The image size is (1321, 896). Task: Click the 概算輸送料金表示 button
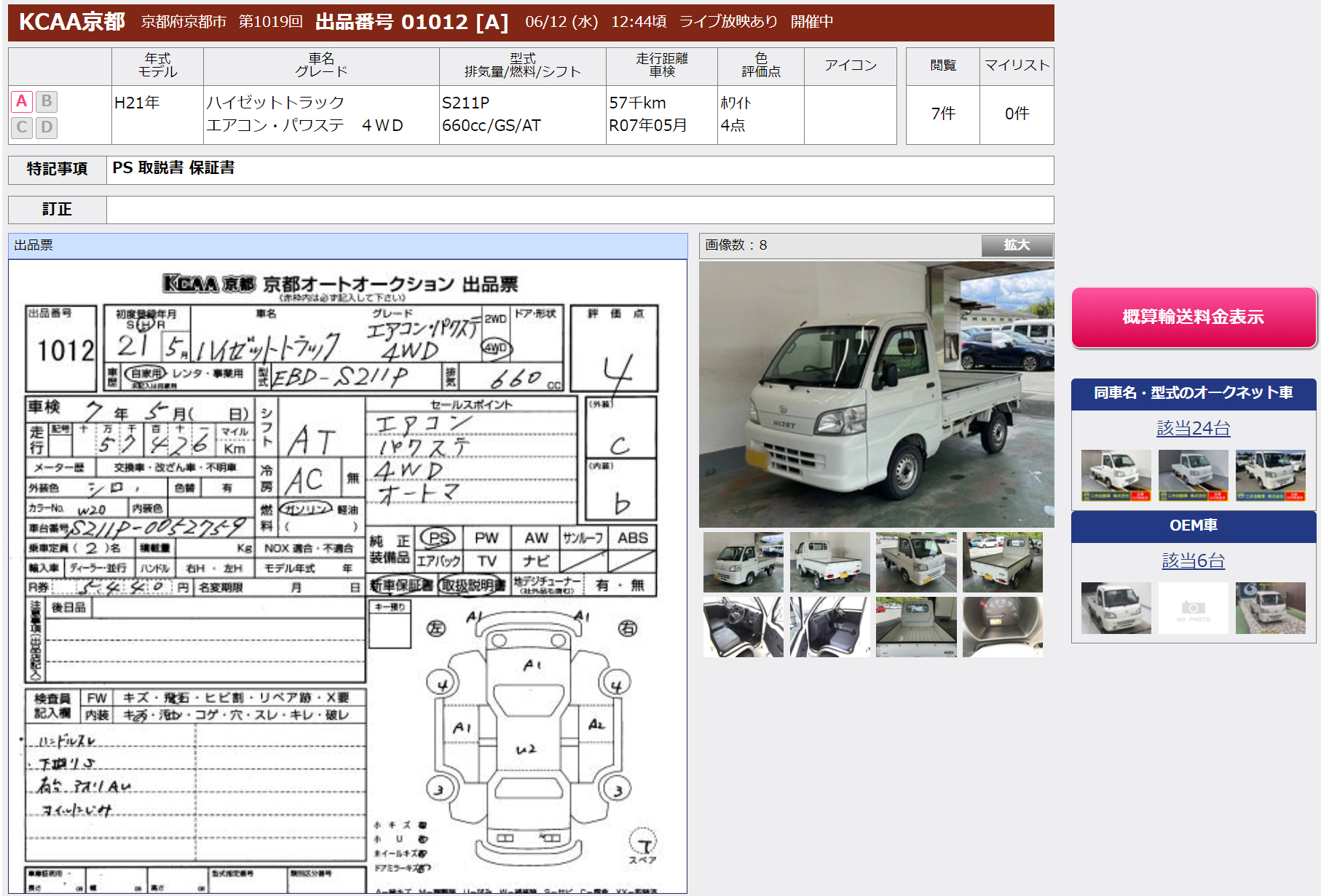(1194, 317)
